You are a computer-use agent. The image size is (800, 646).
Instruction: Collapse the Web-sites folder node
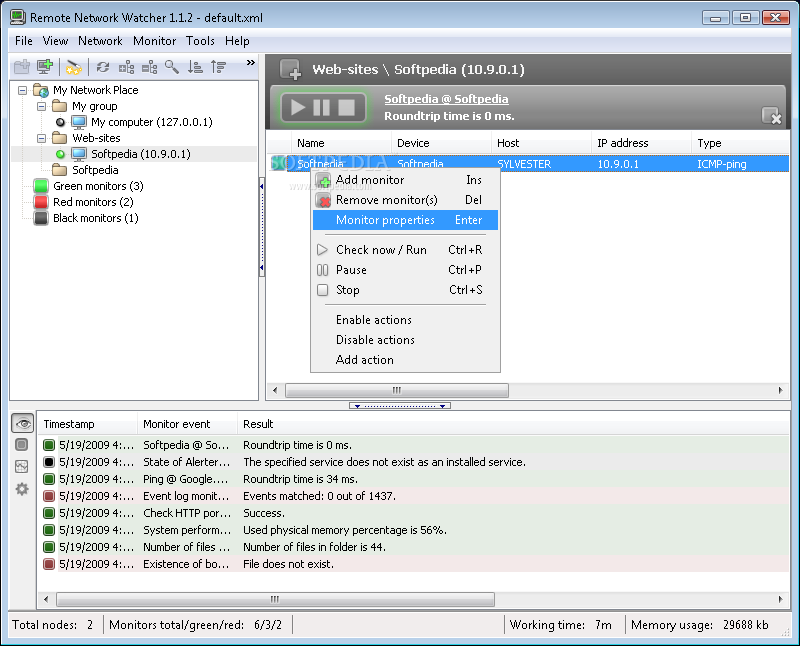pyautogui.click(x=41, y=138)
